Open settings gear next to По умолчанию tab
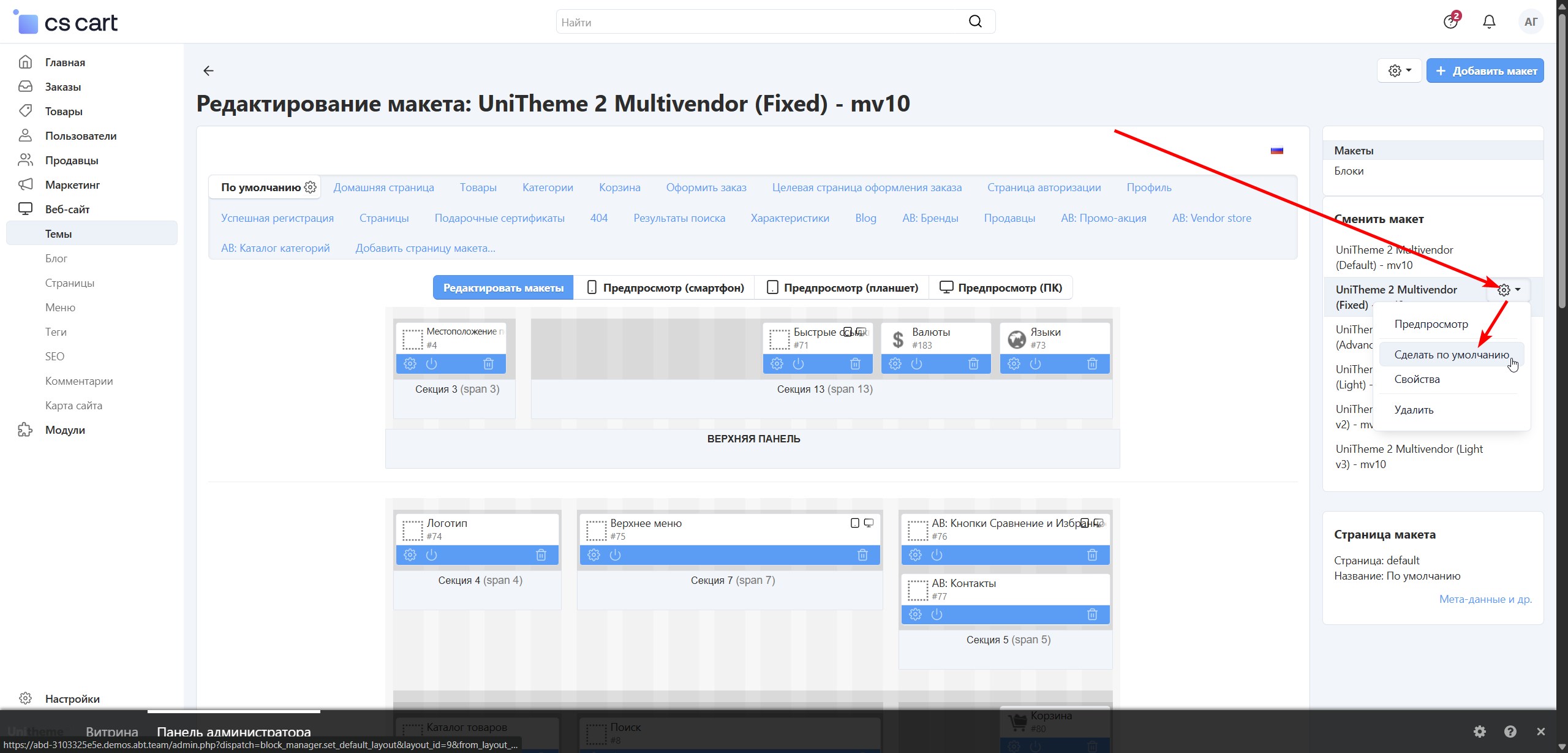The height and width of the screenshot is (753, 1568). (x=311, y=187)
